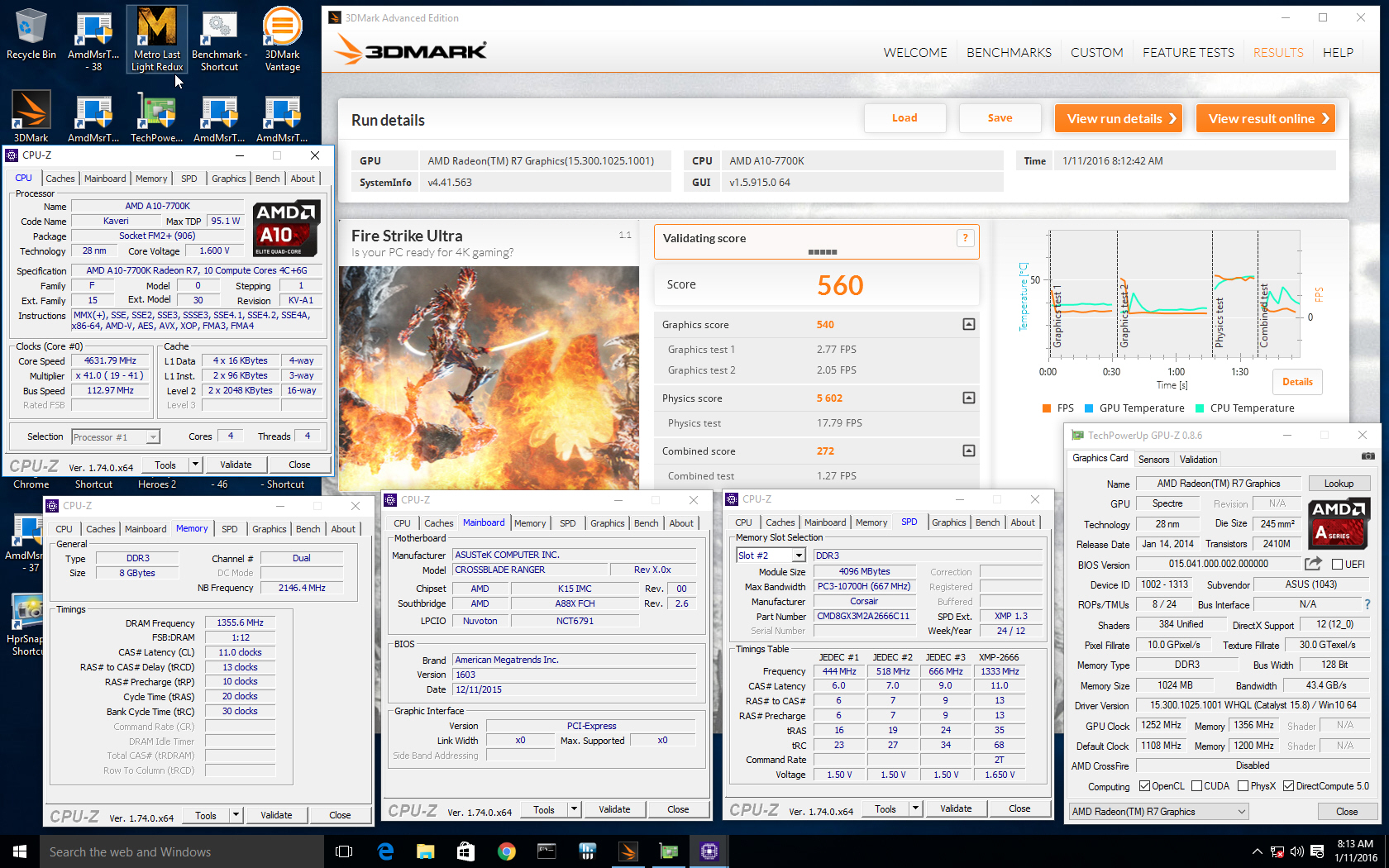Click the orange FPS legend swatch

click(x=1047, y=408)
